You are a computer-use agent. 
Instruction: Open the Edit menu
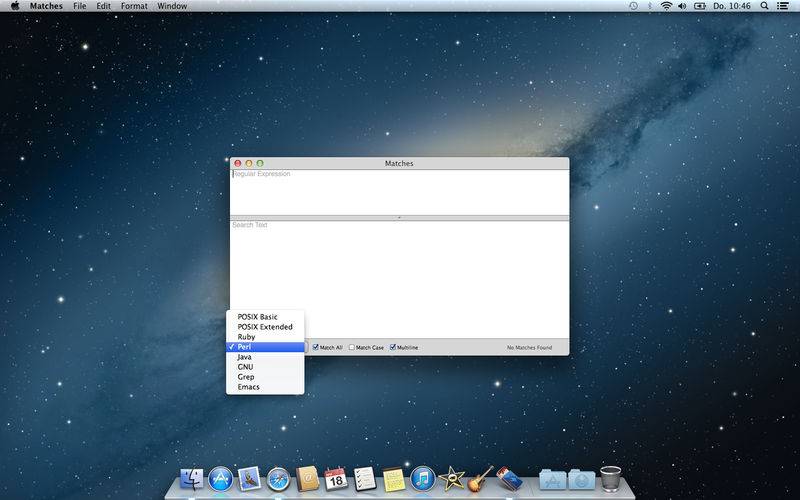pyautogui.click(x=104, y=6)
